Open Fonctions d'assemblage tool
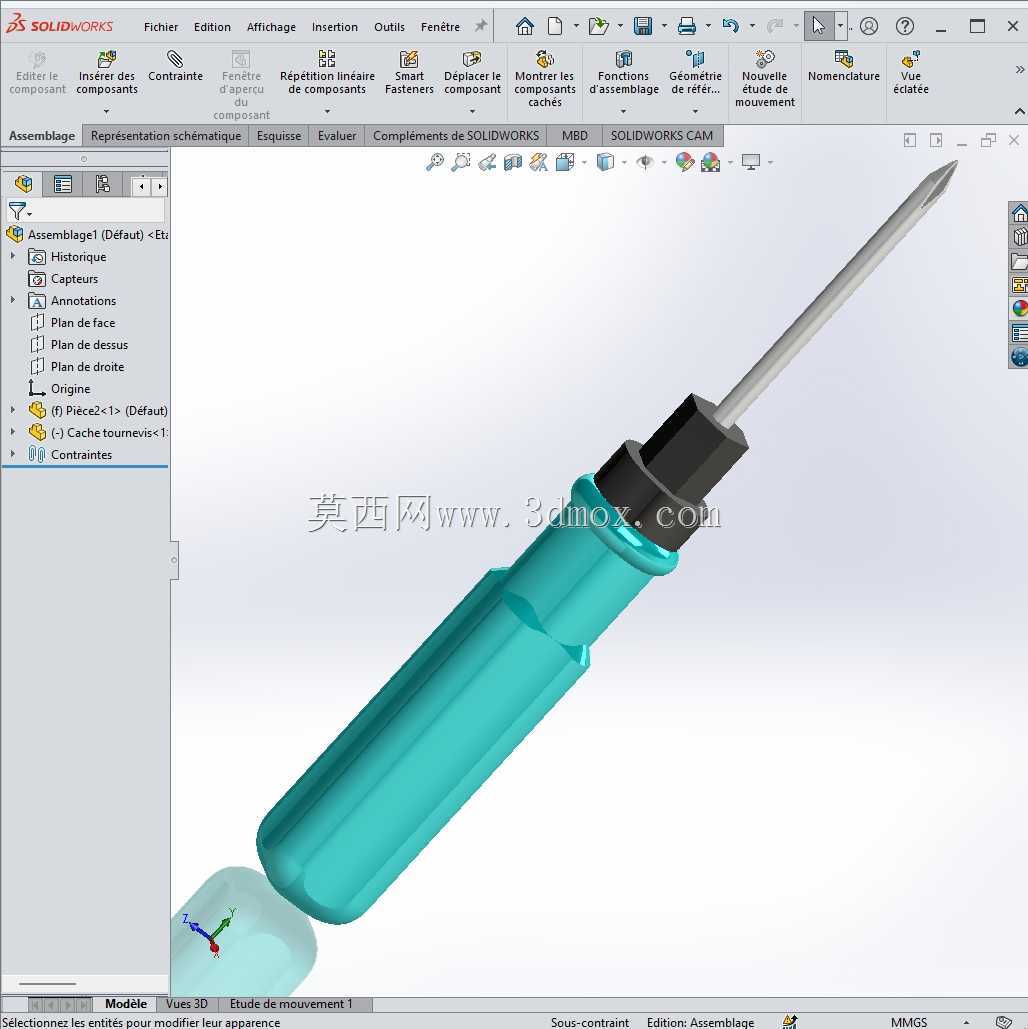Image resolution: width=1028 pixels, height=1029 pixels. pos(624,73)
